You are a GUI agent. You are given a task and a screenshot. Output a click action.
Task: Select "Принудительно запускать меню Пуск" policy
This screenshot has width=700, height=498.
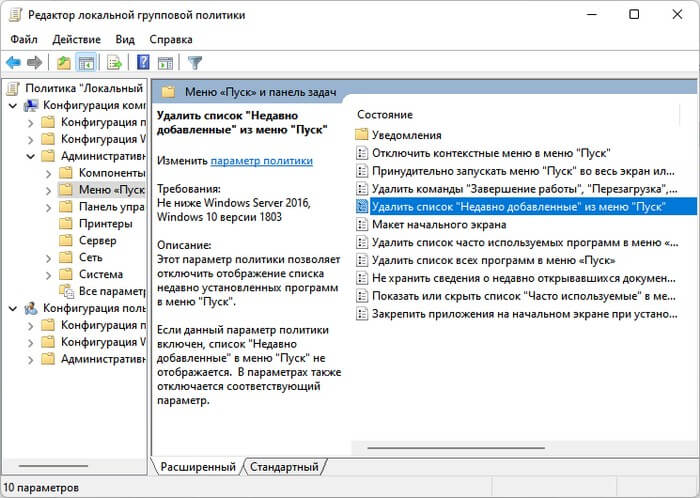(523, 171)
